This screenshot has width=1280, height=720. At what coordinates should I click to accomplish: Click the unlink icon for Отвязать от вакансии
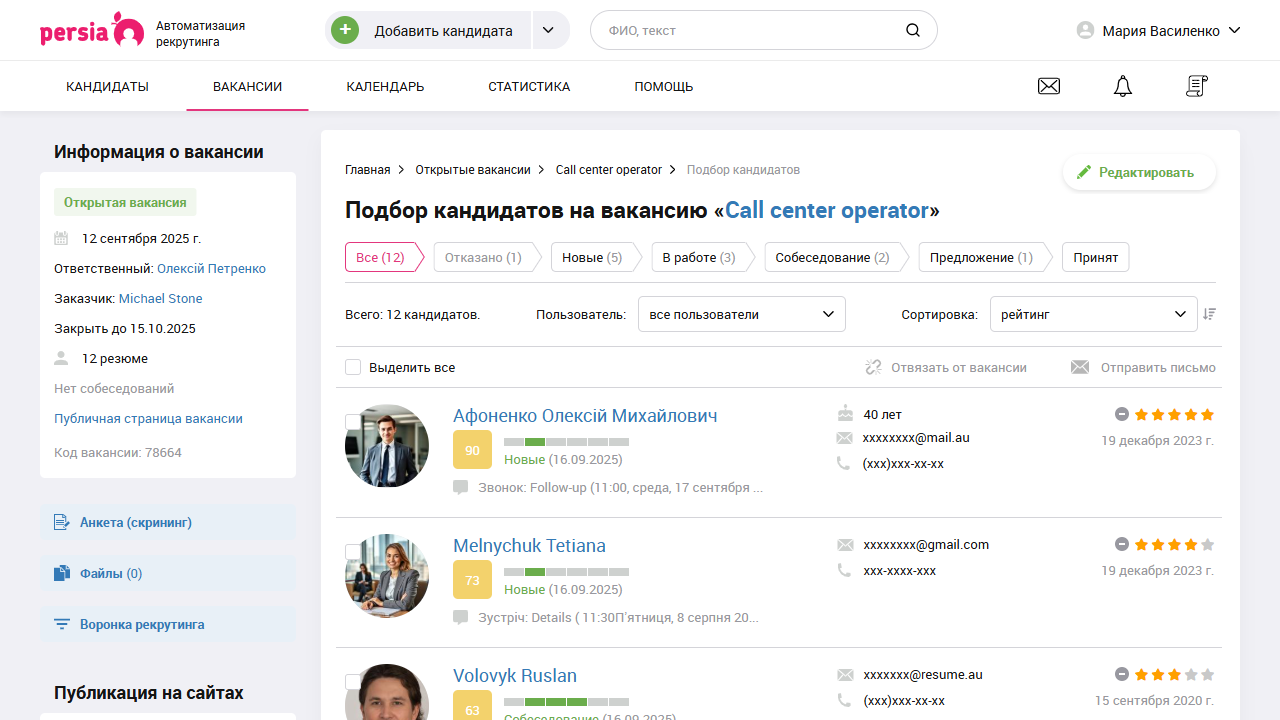(x=872, y=367)
